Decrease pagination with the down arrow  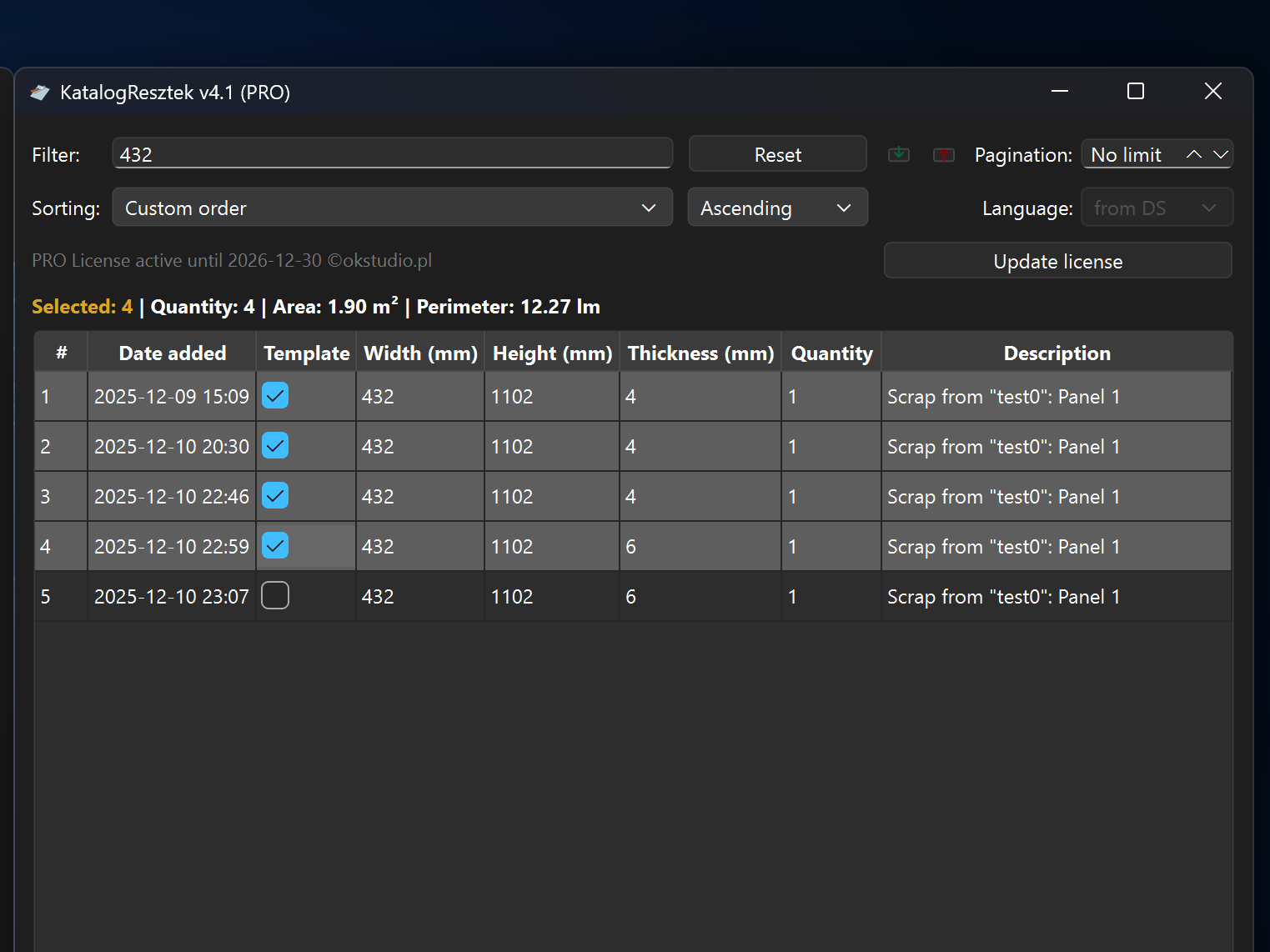(1220, 155)
